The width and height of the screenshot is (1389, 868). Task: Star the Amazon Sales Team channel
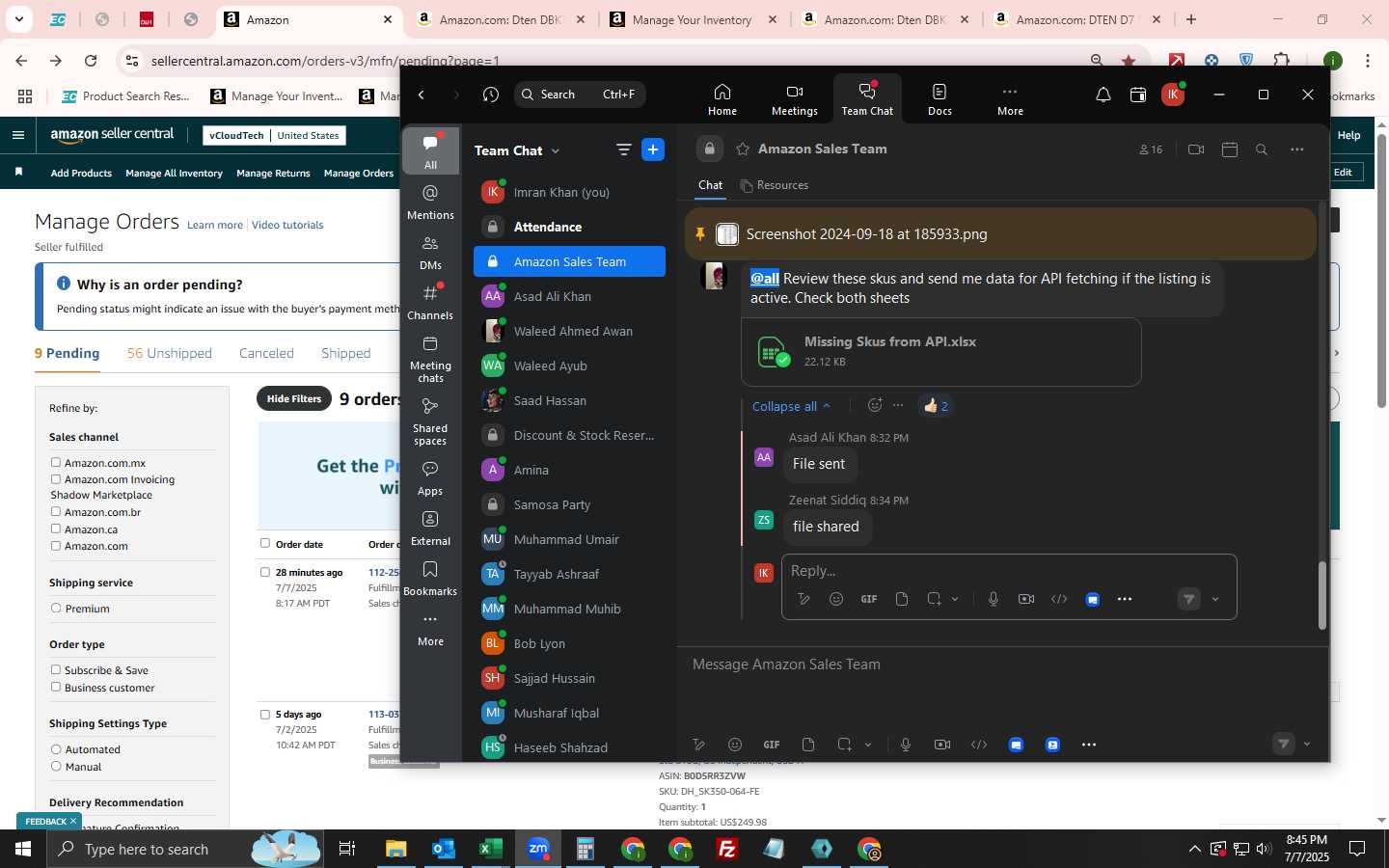[743, 149]
